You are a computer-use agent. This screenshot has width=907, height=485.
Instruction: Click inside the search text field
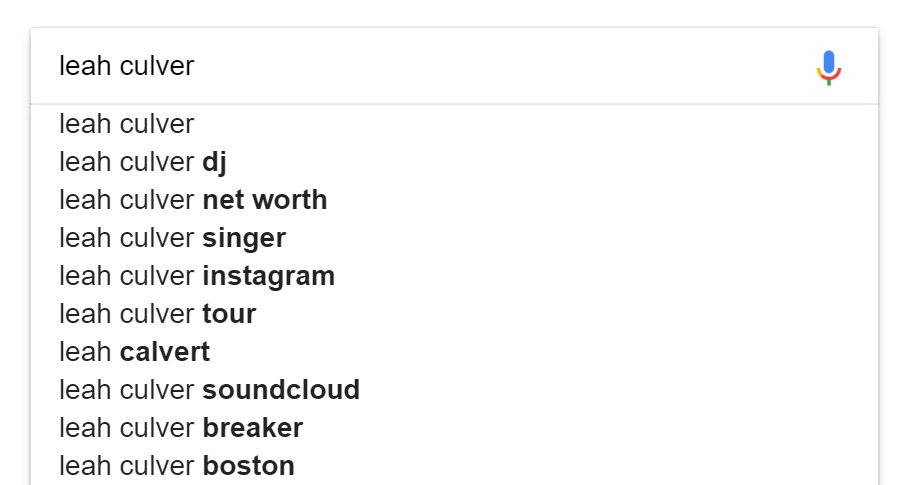tap(400, 67)
